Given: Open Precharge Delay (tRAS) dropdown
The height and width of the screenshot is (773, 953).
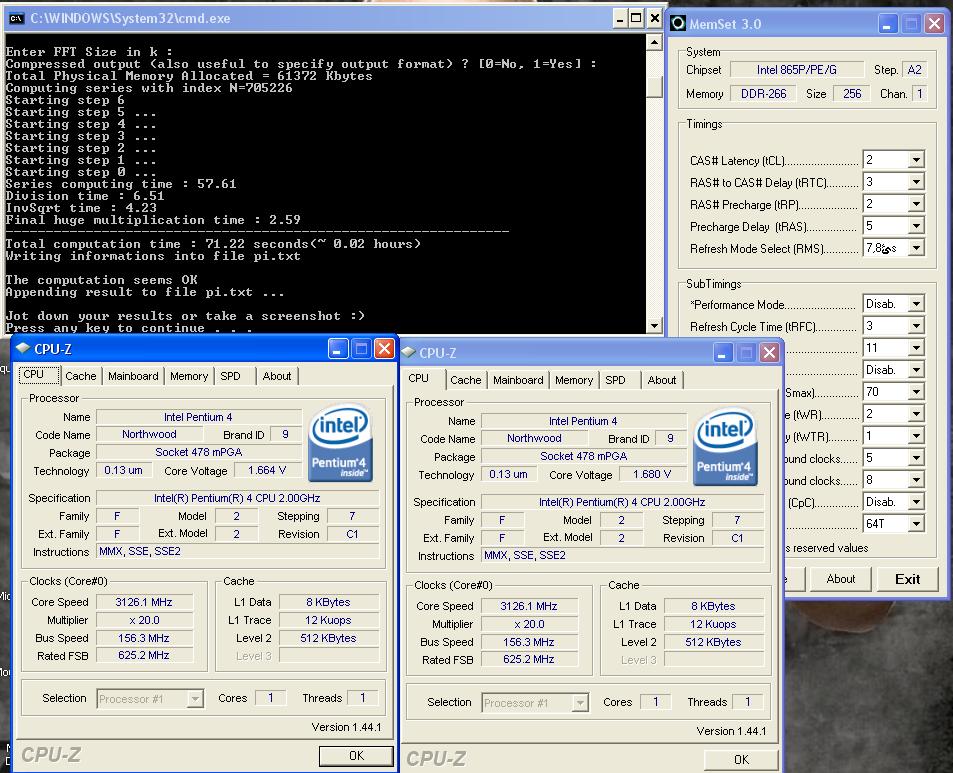Looking at the screenshot, I should [x=916, y=226].
